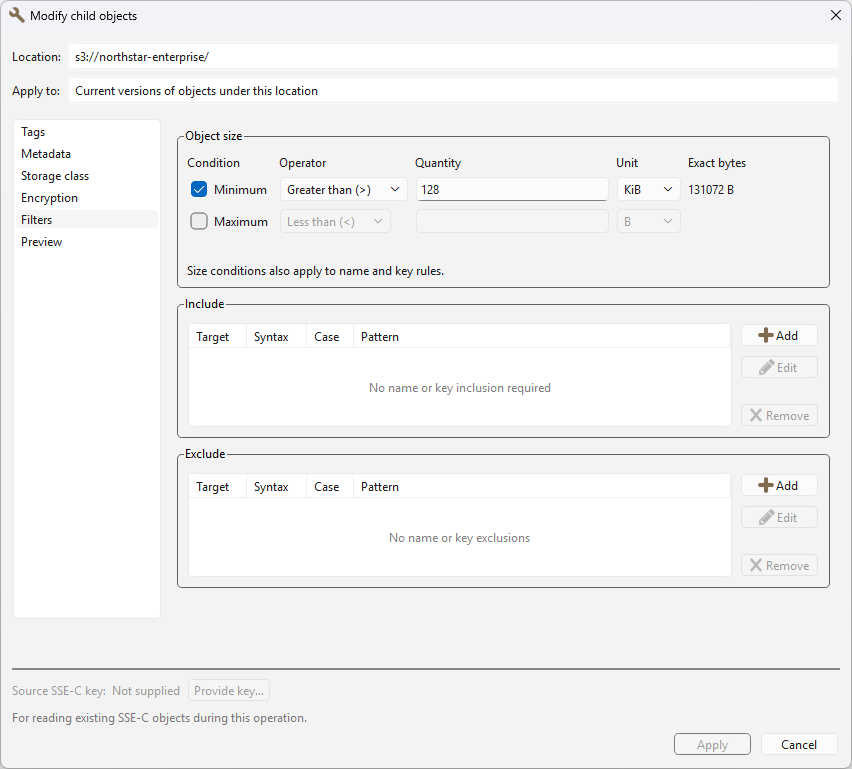Select the Filters section
The width and height of the screenshot is (852, 769).
tap(86, 220)
